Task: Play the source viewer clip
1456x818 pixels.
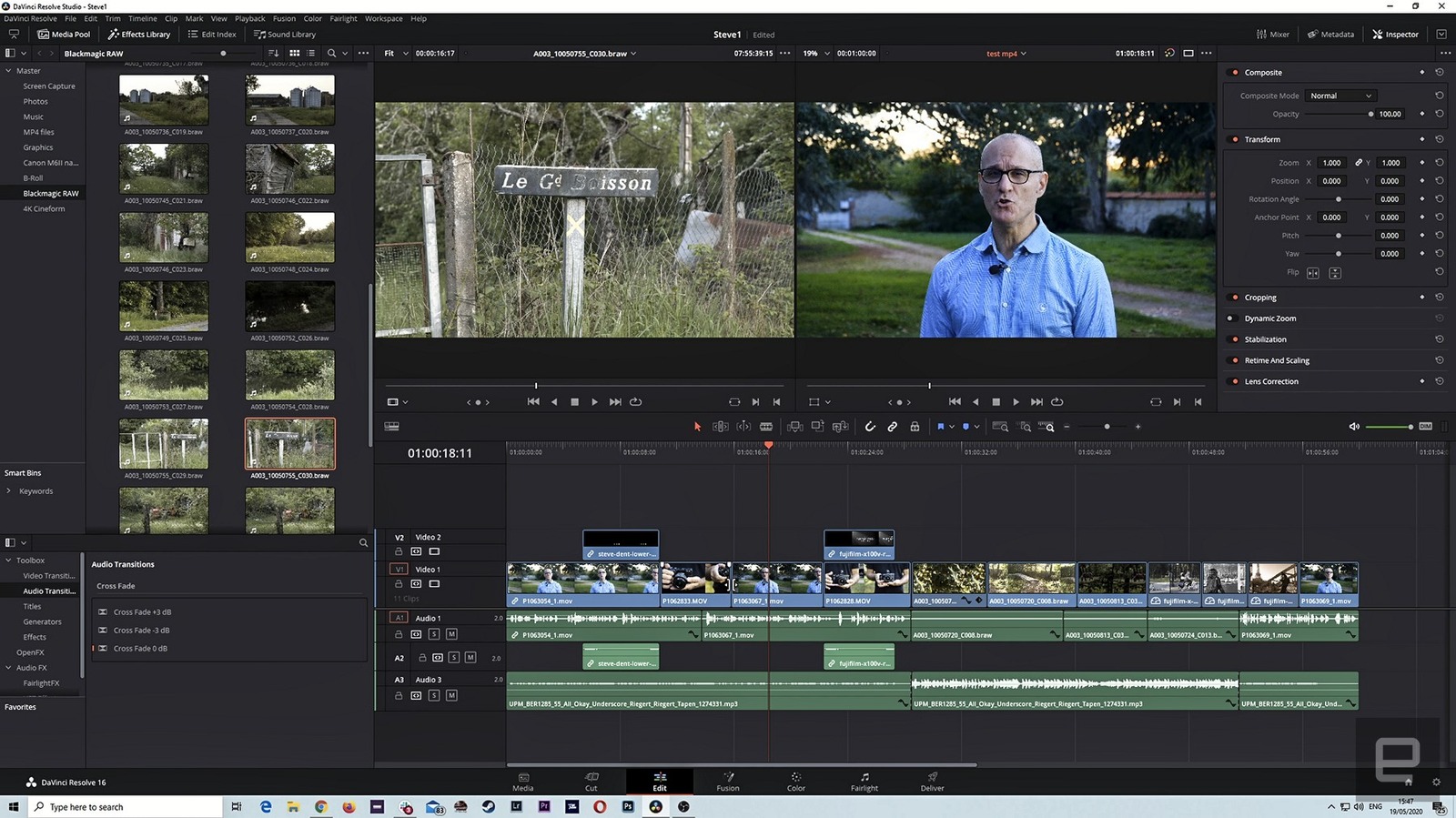Action: [x=595, y=402]
